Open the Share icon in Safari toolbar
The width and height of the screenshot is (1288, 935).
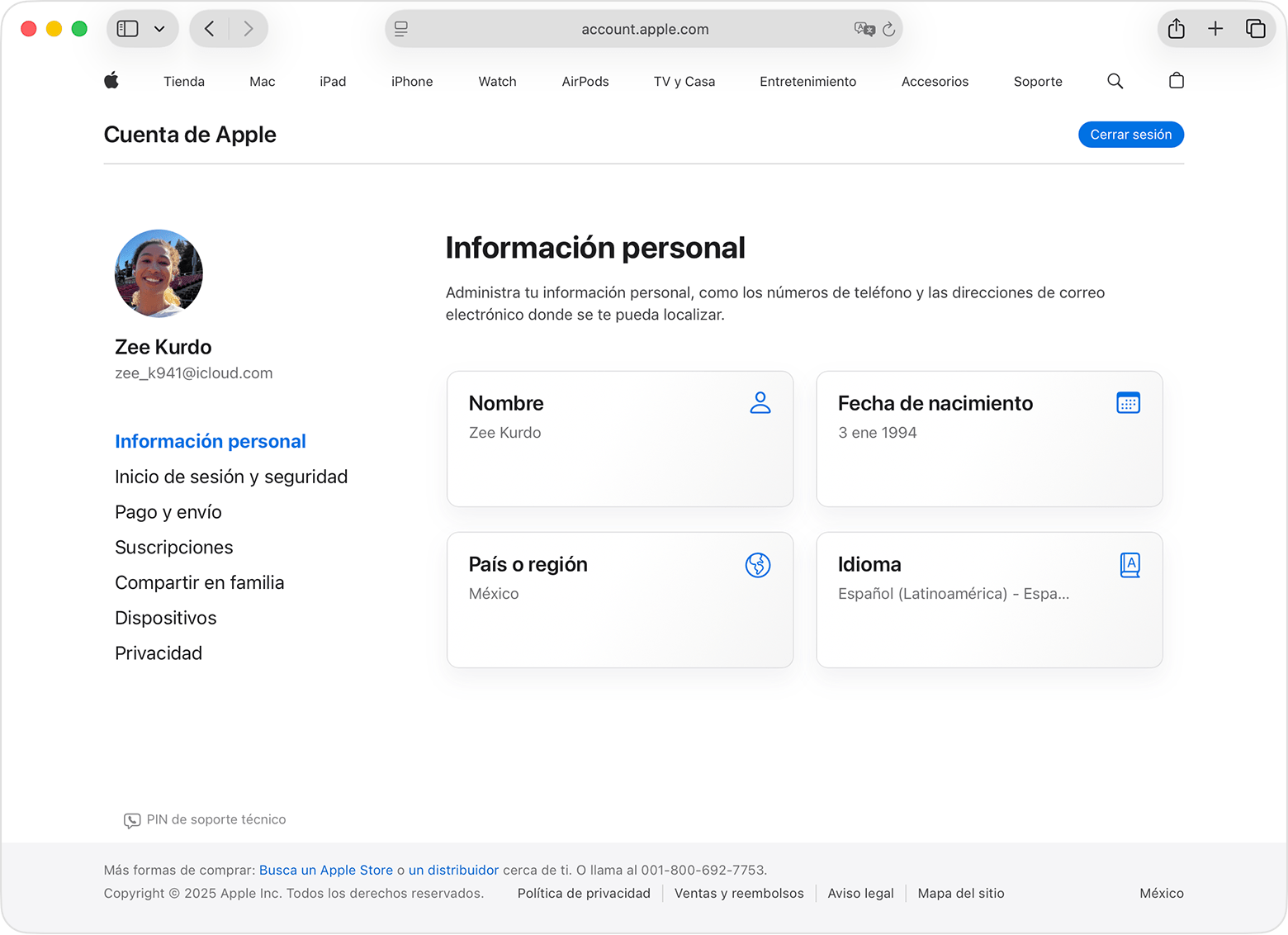[x=1176, y=27]
